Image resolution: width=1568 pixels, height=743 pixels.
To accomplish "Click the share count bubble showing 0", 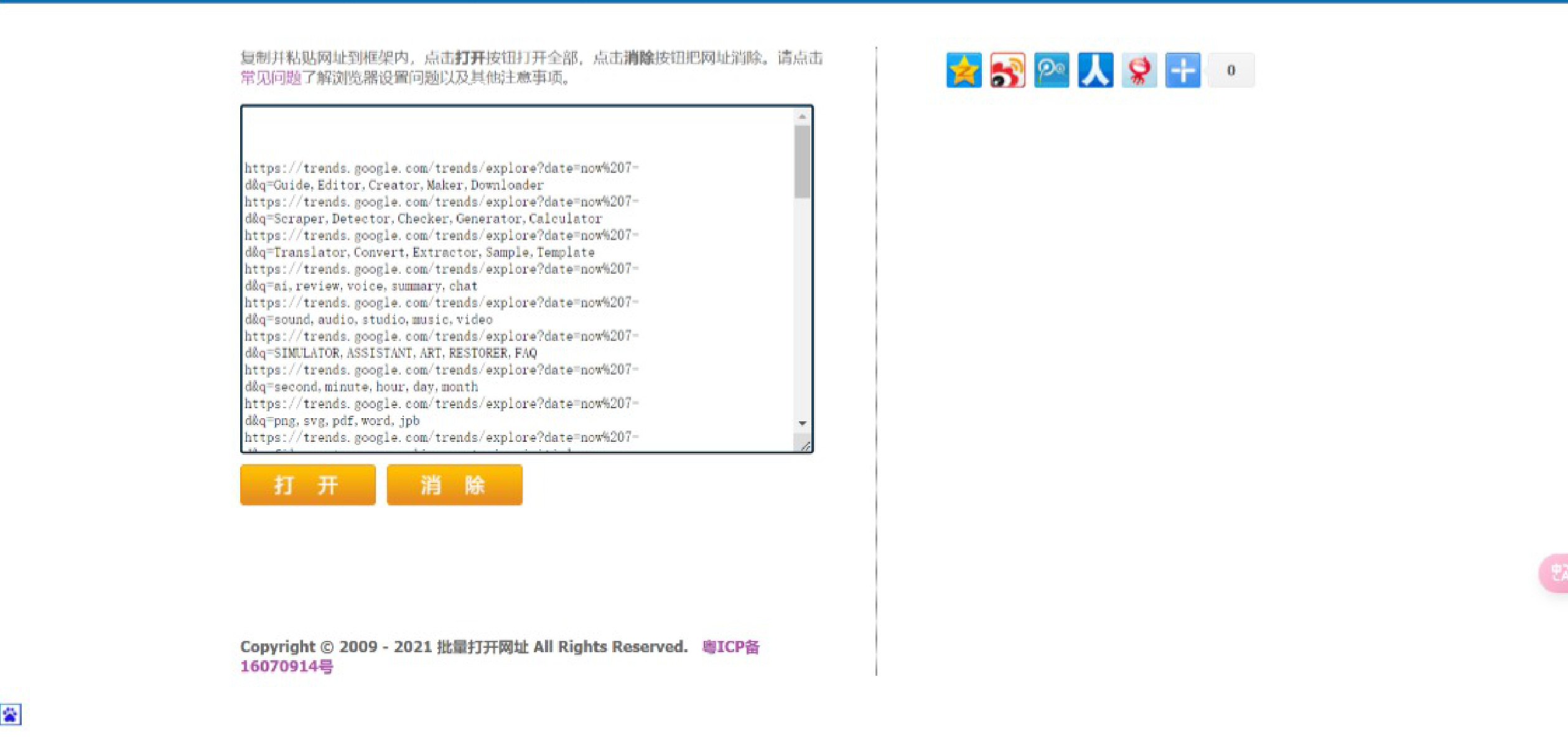I will tap(1231, 70).
